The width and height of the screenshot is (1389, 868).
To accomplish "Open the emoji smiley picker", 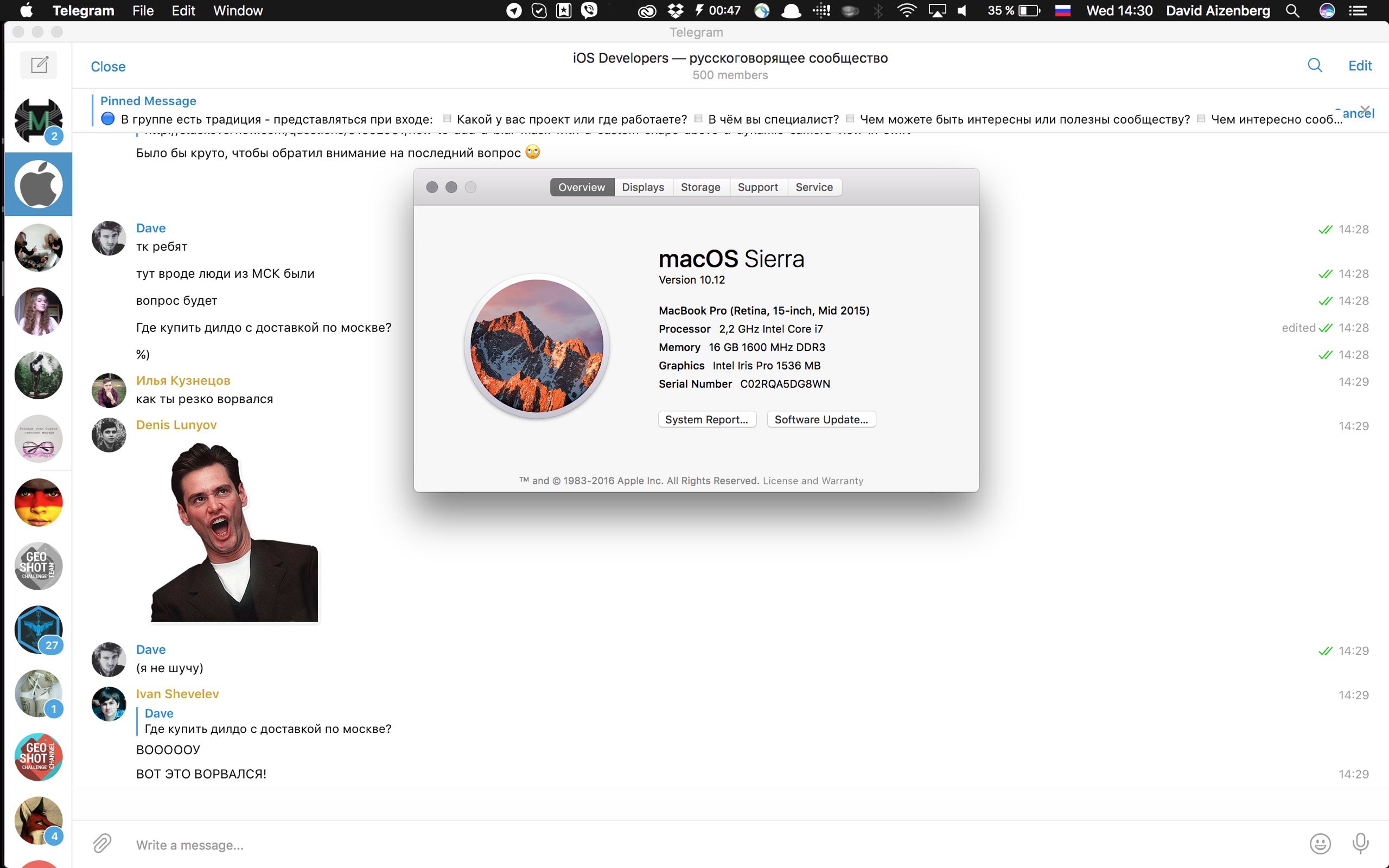I will tap(1320, 843).
